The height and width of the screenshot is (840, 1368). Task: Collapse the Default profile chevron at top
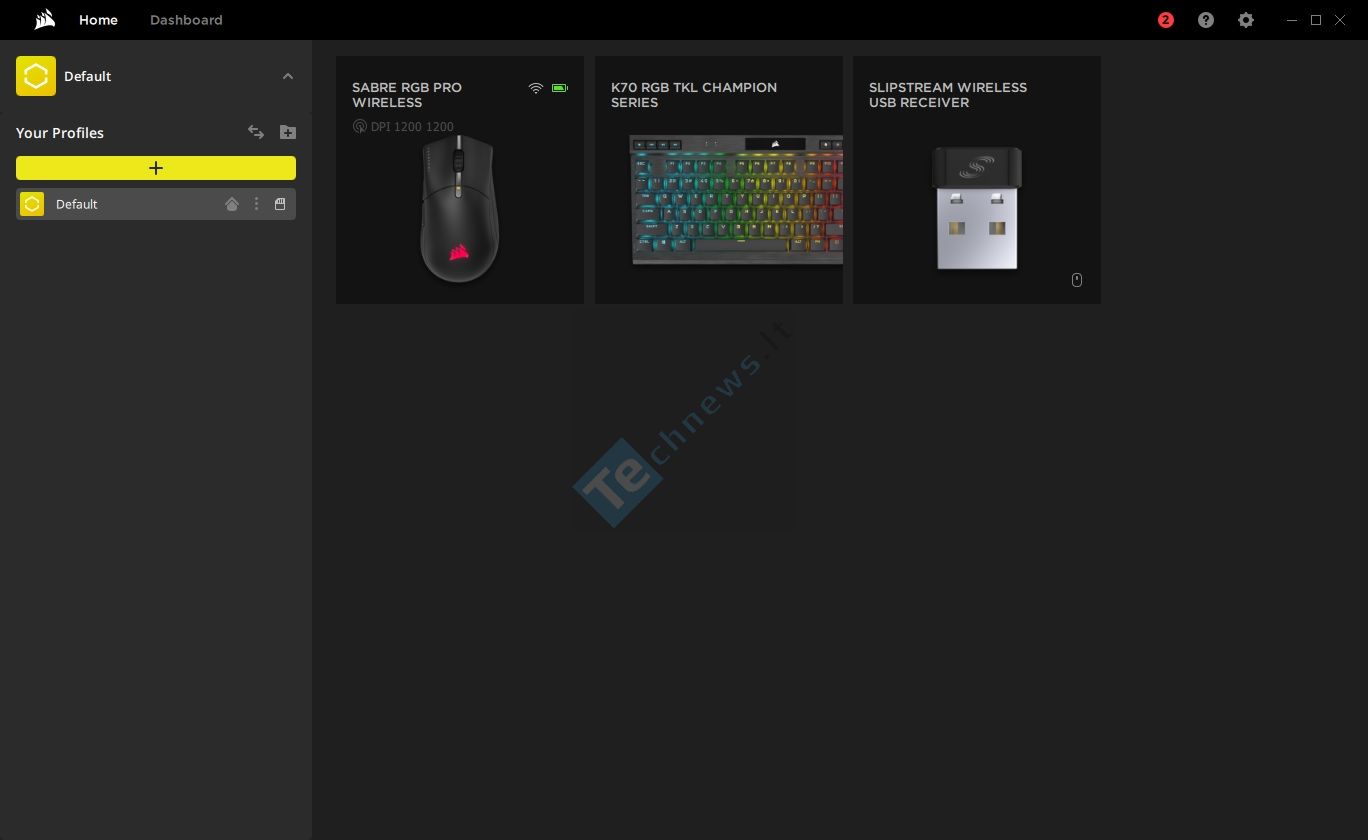coord(288,76)
